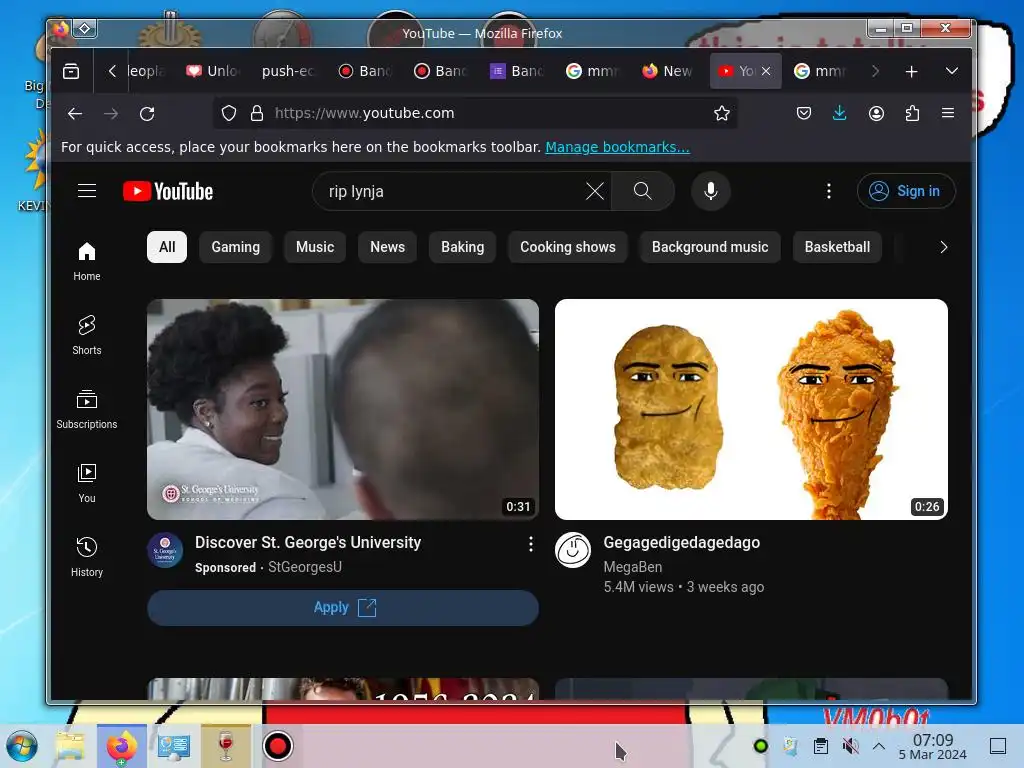Open the Manage bookmarks link
The width and height of the screenshot is (1024, 768).
[x=617, y=147]
